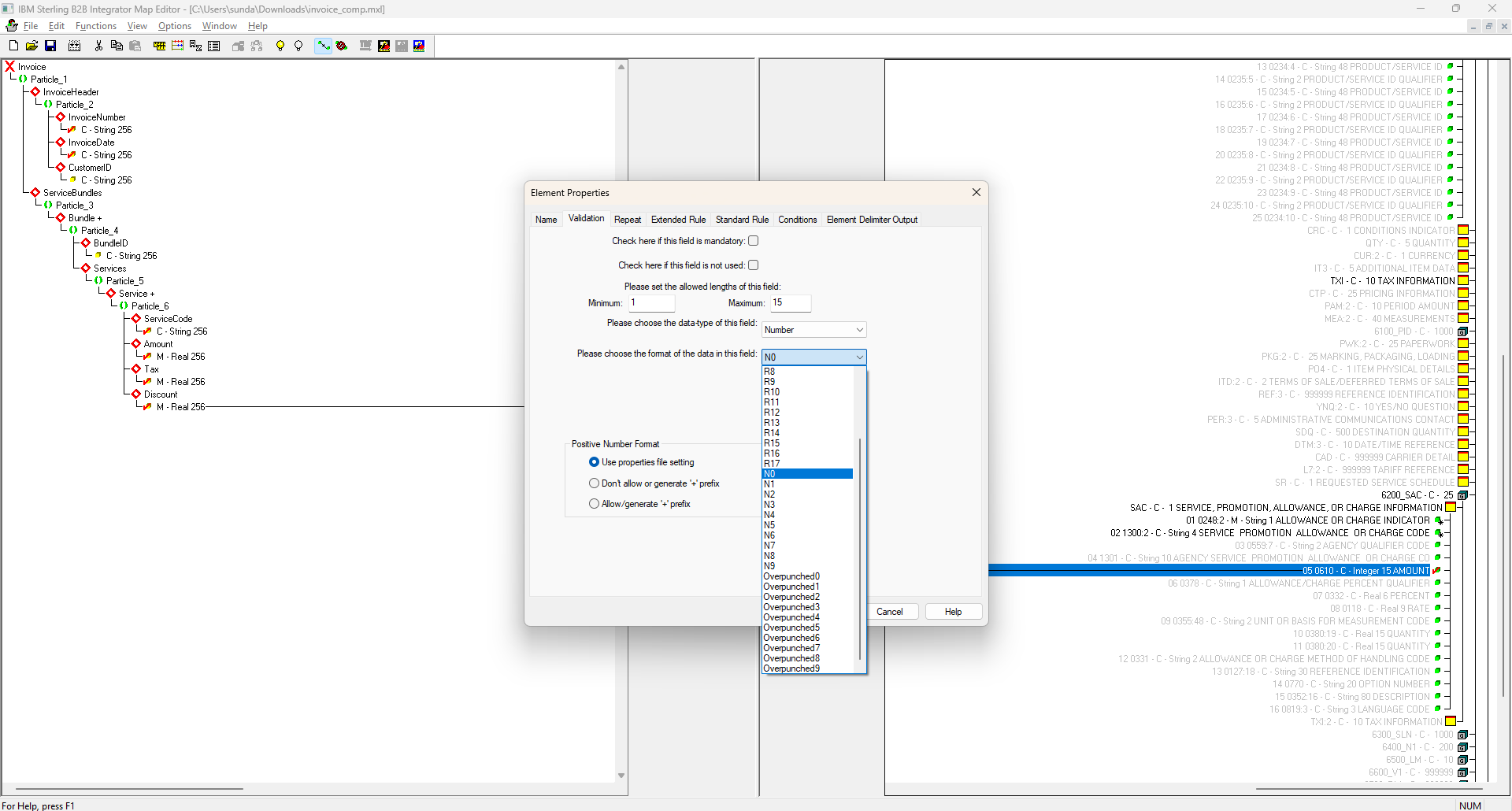Screen dimensions: 1512x811
Task: Click the Cancel button
Action: (x=890, y=612)
